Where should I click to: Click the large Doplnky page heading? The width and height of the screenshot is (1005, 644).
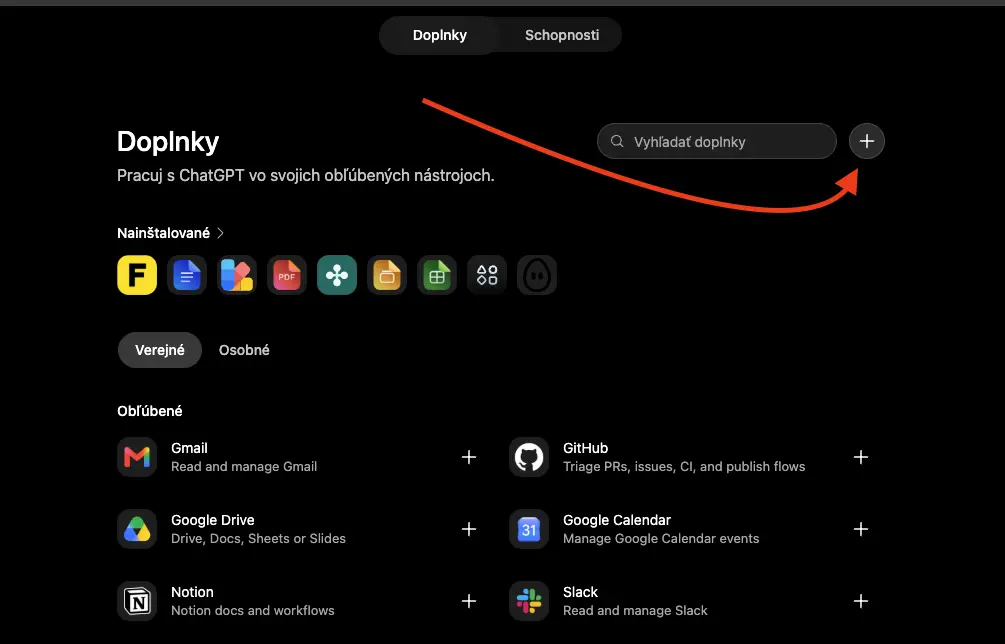168,142
